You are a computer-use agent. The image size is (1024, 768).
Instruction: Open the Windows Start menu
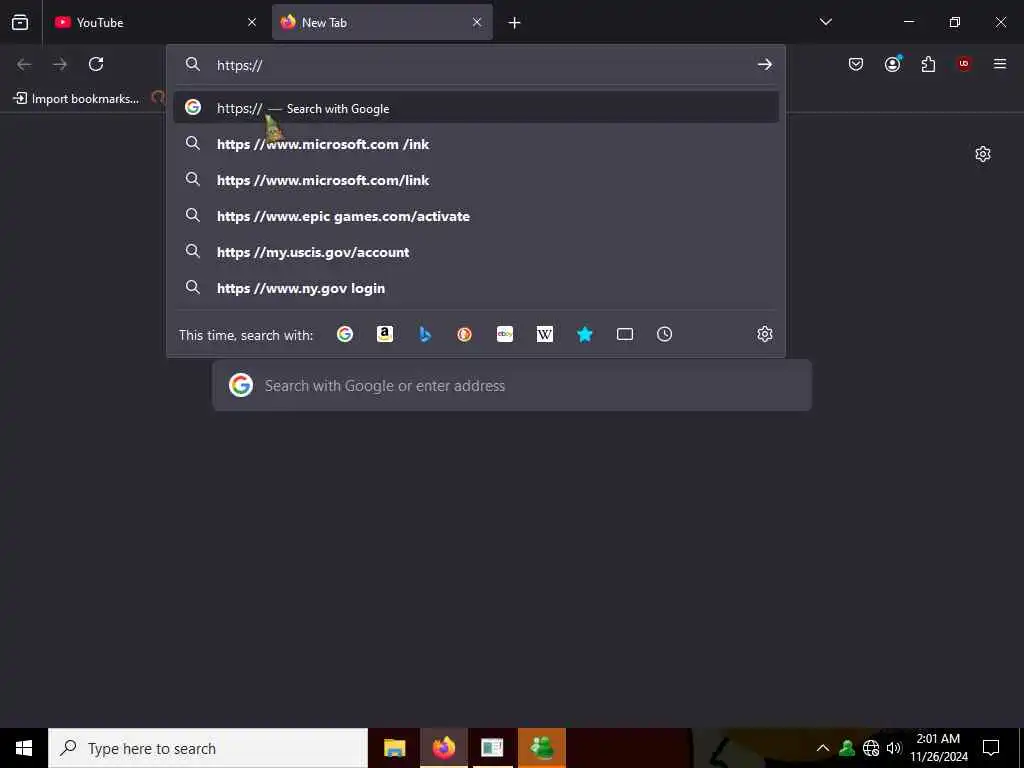point(24,748)
